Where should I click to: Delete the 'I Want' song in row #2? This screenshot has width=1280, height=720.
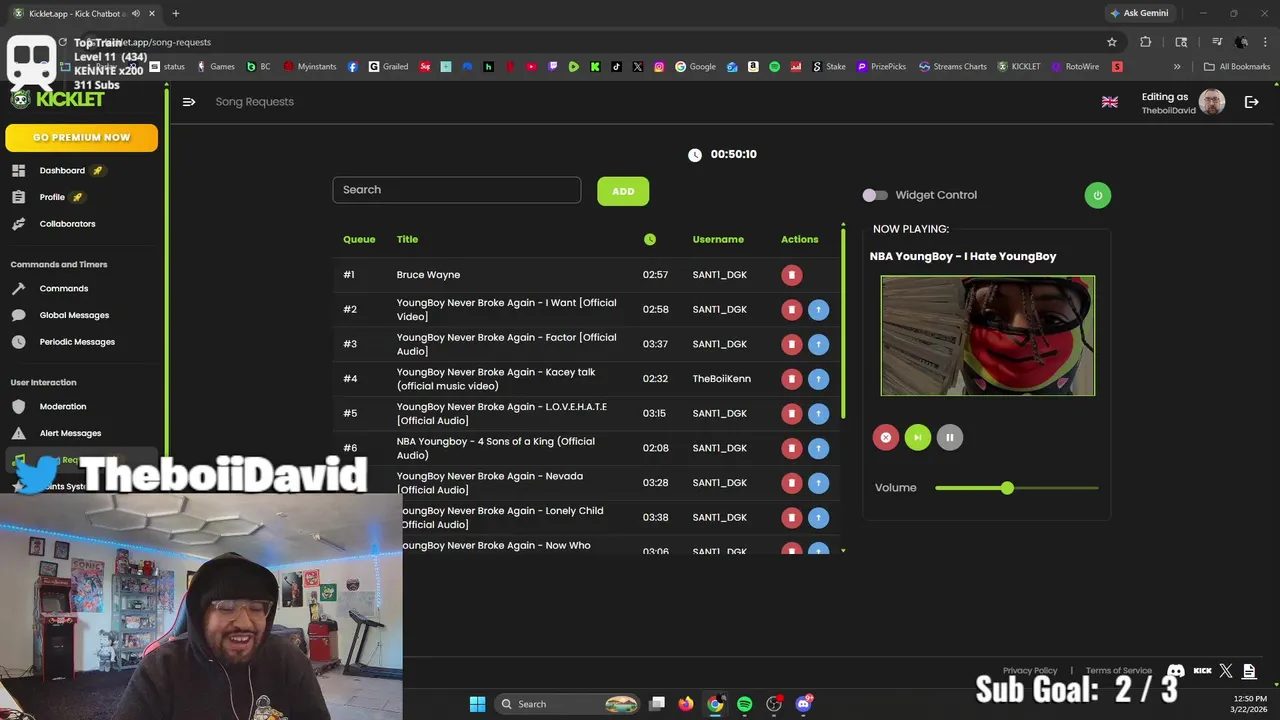pos(791,310)
